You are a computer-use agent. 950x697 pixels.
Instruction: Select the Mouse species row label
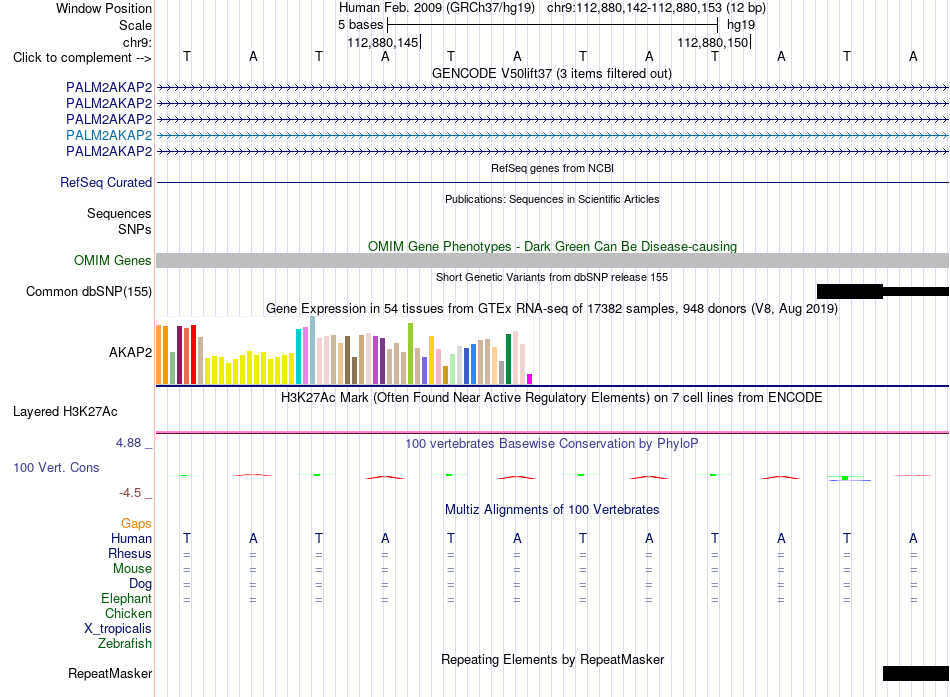click(132, 569)
